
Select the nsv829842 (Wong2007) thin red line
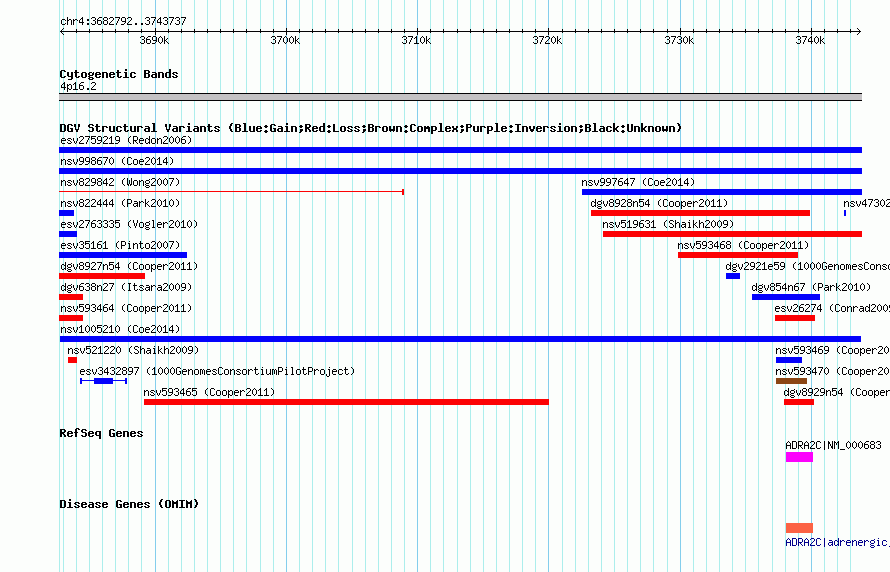231,192
